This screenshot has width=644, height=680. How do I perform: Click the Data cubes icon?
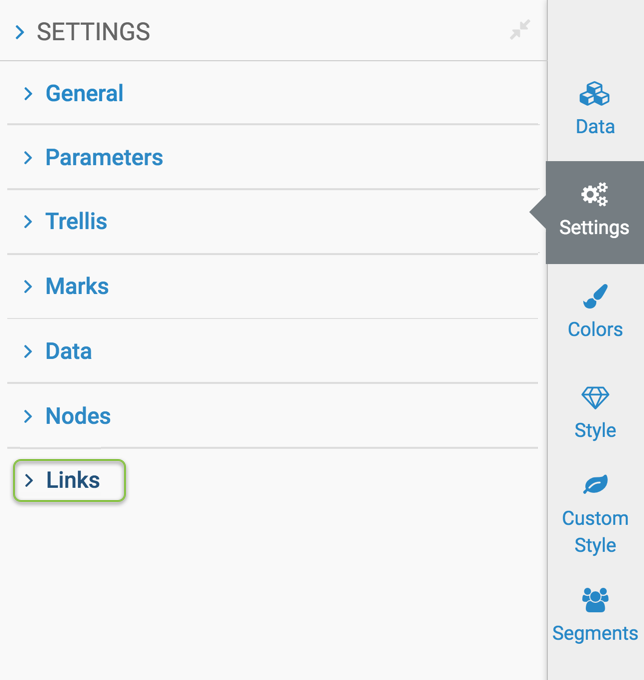595,94
